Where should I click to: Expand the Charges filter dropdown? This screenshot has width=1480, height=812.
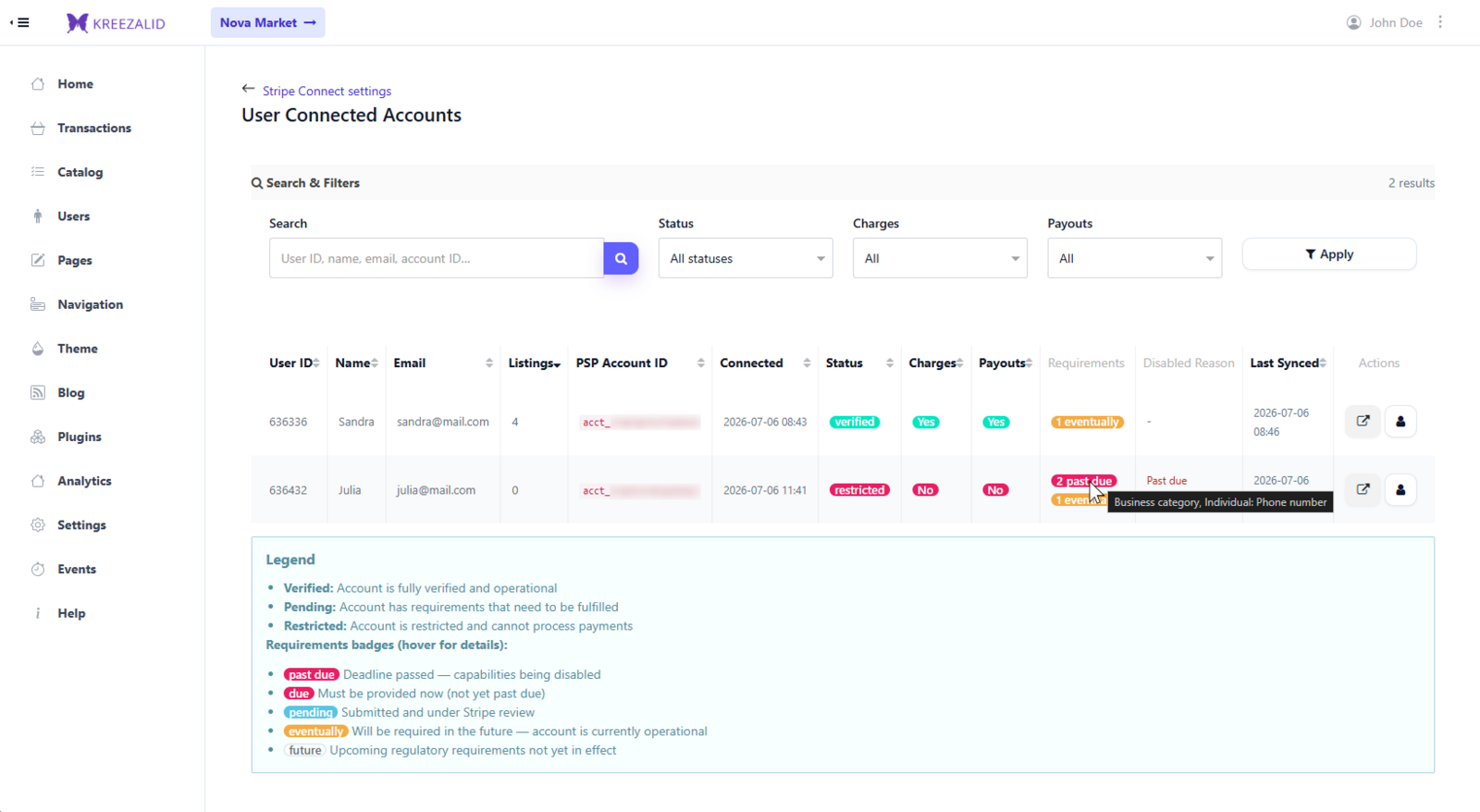point(940,258)
